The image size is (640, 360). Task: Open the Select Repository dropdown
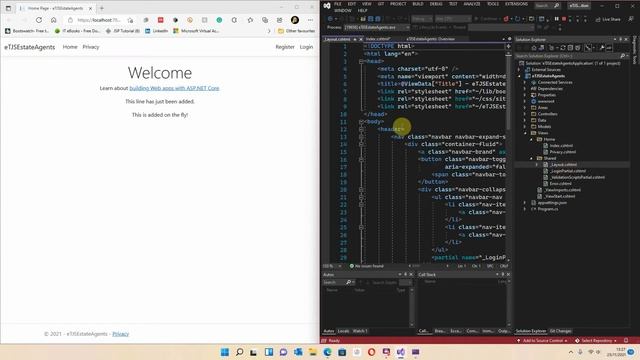(596, 340)
